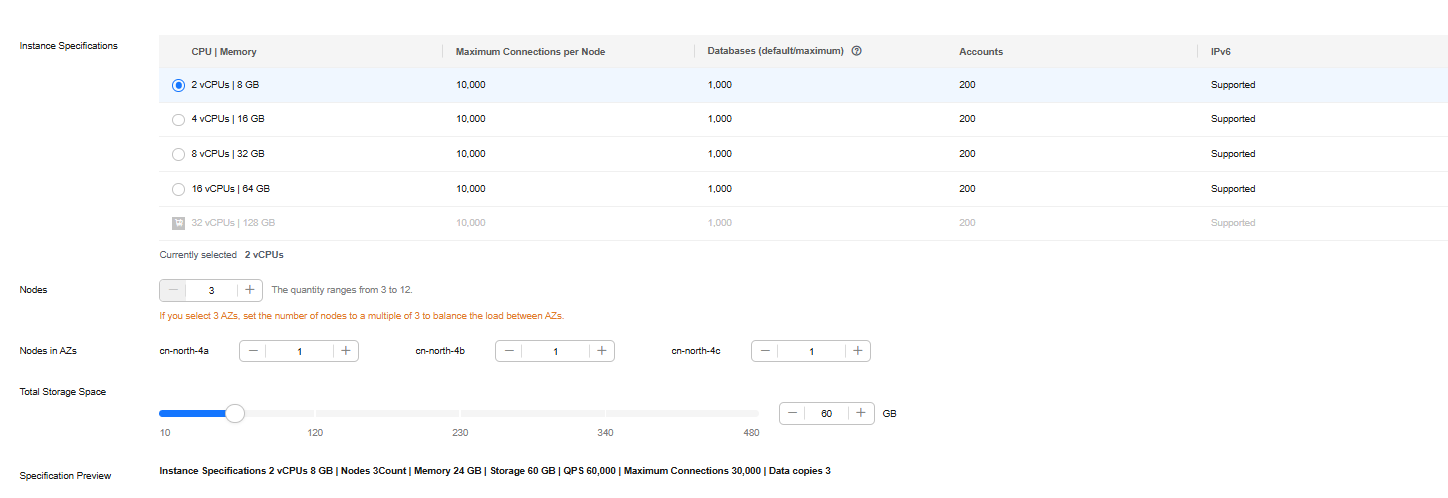
Task: Increase storage space with plus icon
Action: click(861, 413)
